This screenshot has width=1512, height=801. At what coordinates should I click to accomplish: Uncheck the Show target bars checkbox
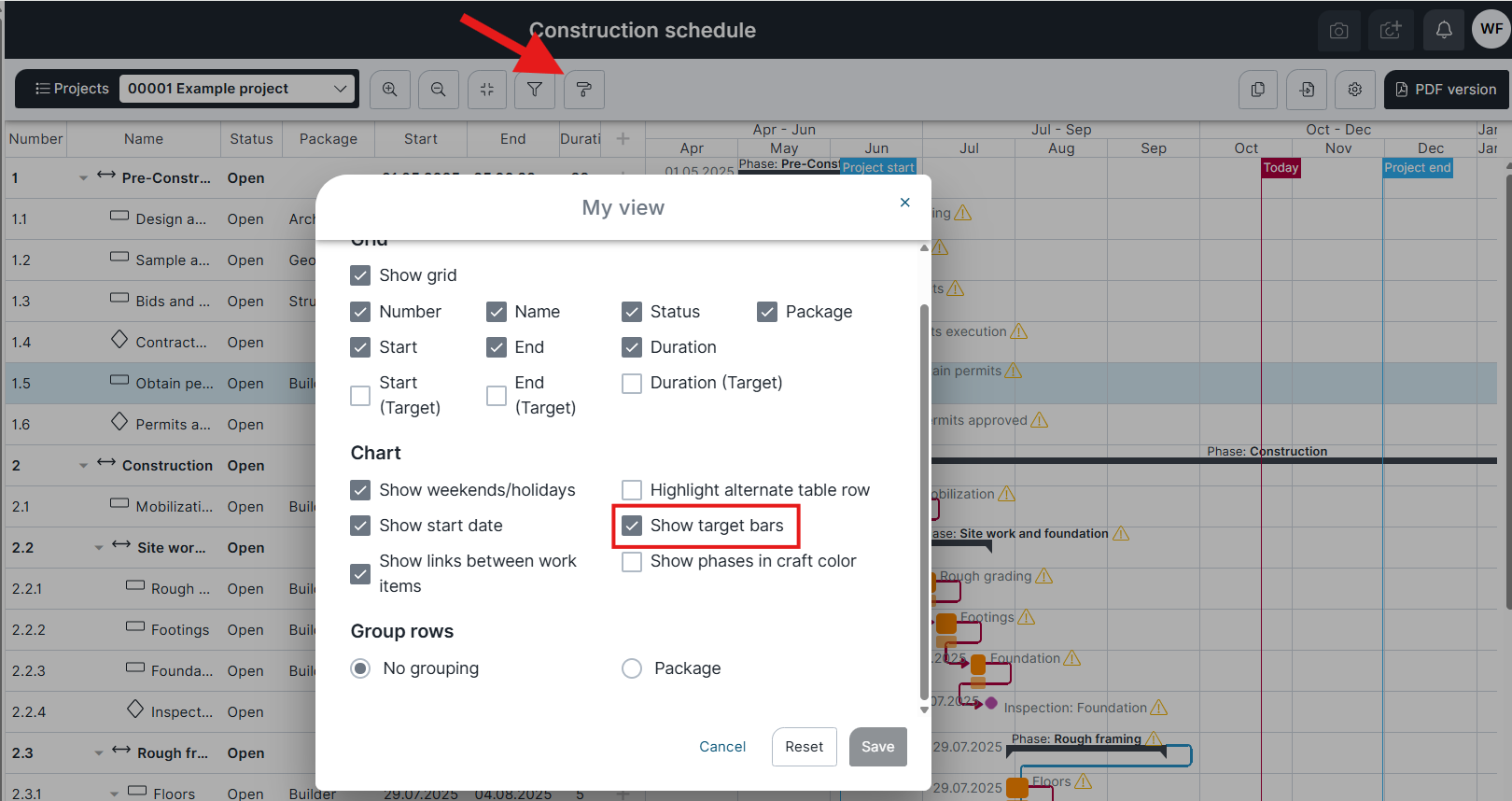[x=633, y=526]
